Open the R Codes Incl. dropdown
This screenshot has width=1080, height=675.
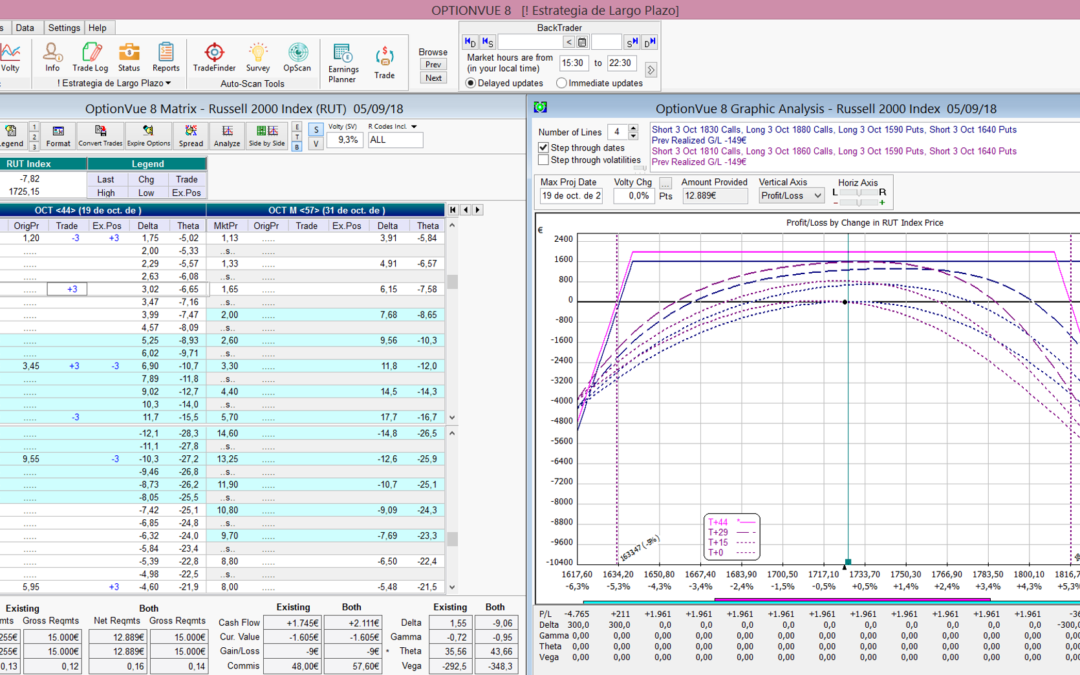tap(414, 127)
